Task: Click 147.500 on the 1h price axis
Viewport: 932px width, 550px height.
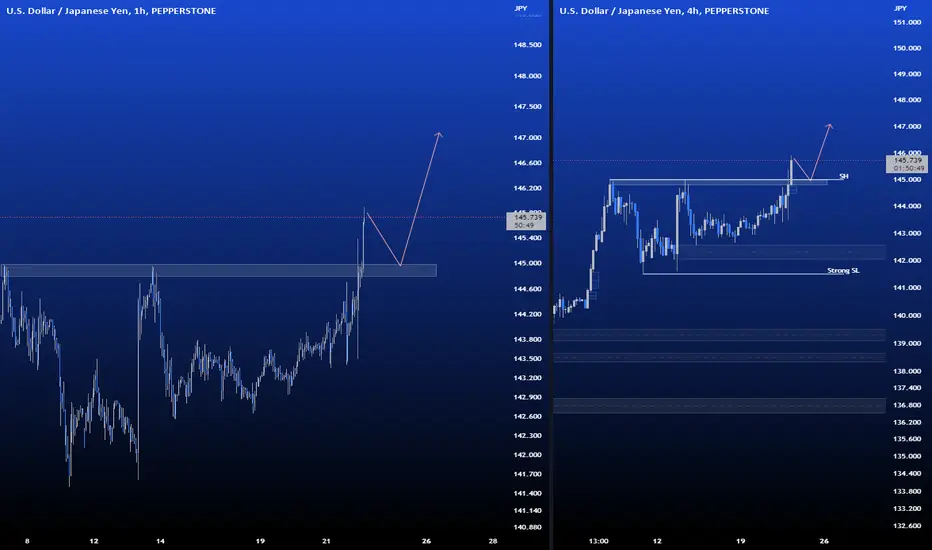Action: tap(527, 106)
